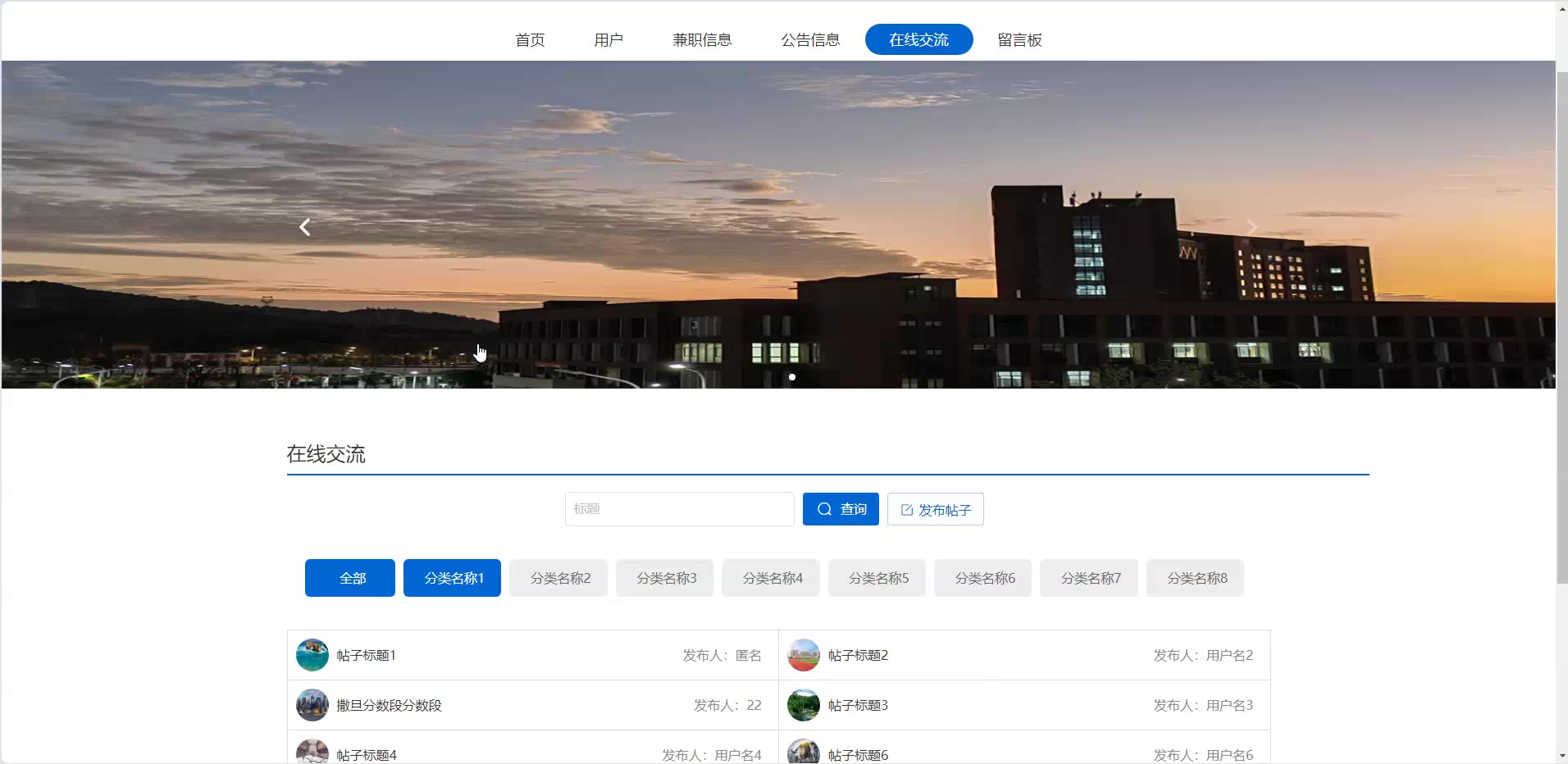Click the carousel indicator dot on banner
The image size is (1568, 764).
point(792,377)
